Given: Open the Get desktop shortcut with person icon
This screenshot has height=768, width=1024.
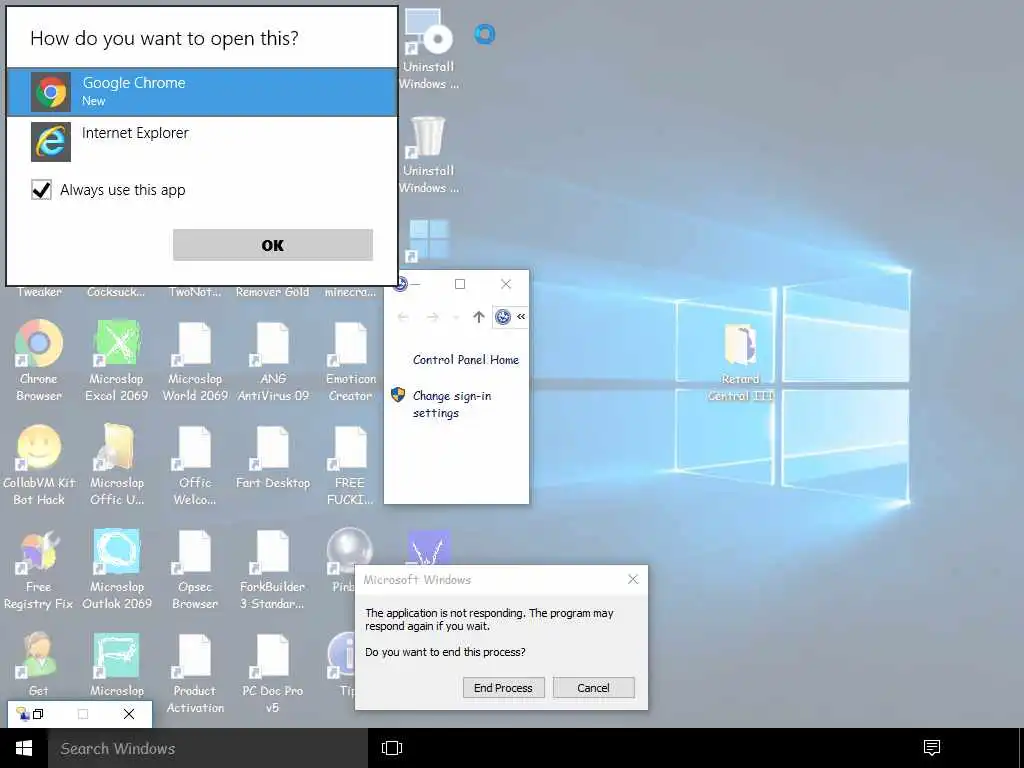Looking at the screenshot, I should (39, 665).
